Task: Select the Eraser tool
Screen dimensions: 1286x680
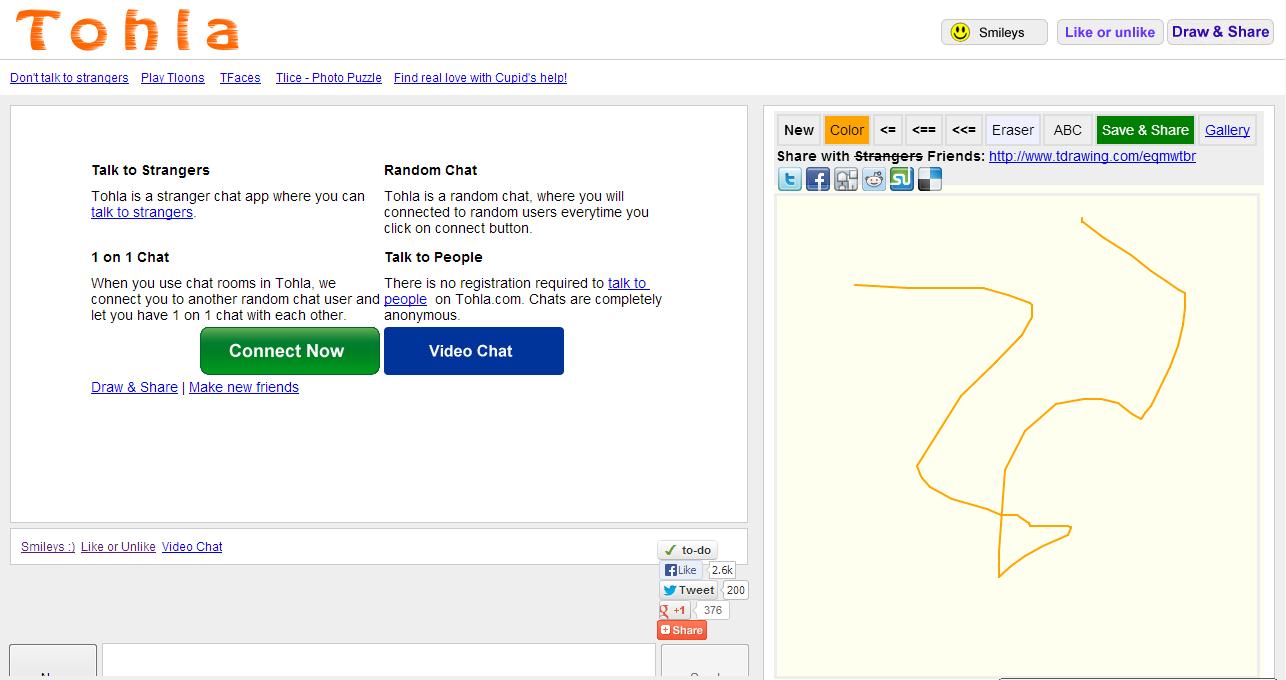Action: coord(1013,130)
